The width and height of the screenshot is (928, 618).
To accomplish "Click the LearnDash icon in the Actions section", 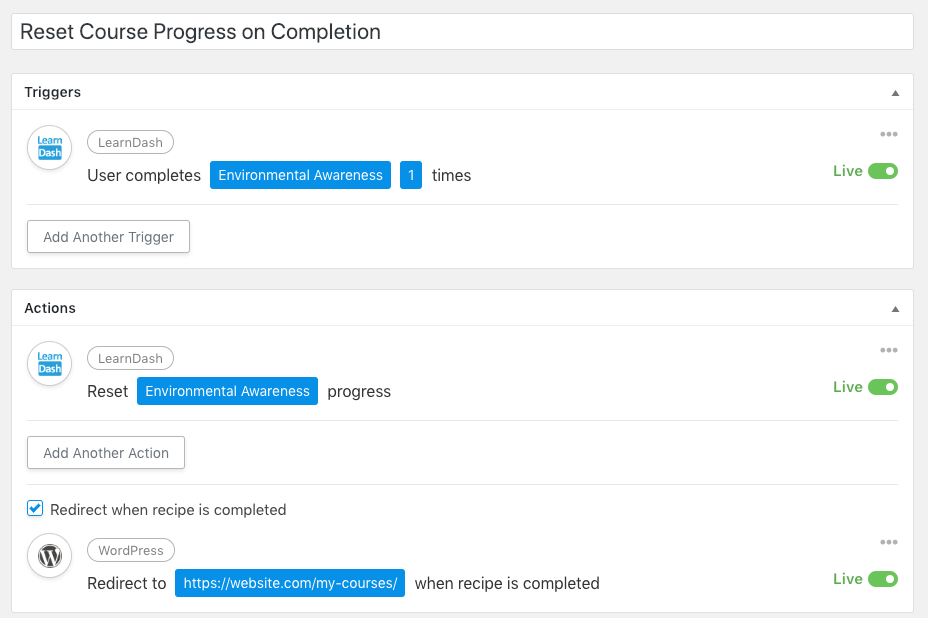I will [49, 364].
